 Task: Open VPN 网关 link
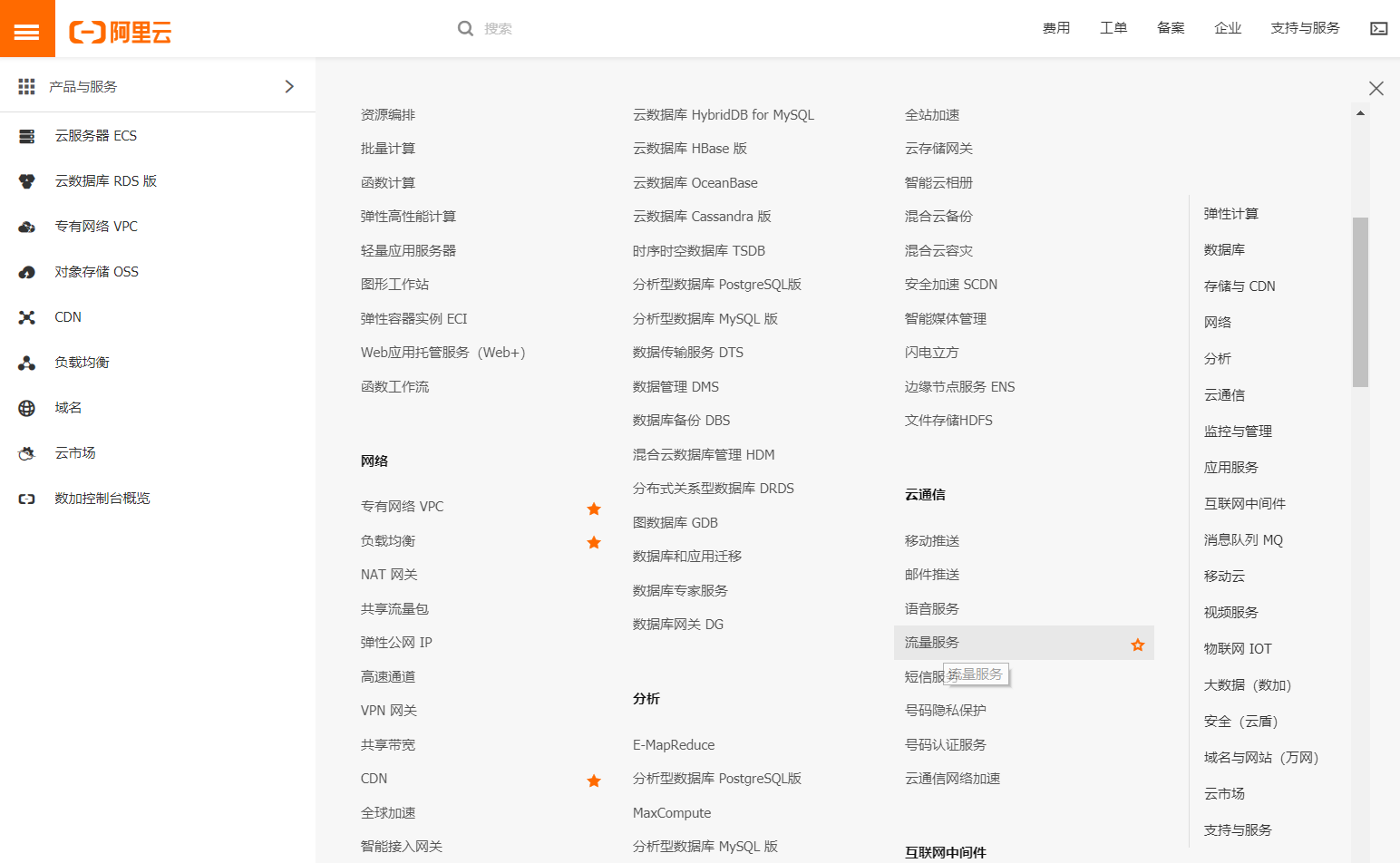coord(389,711)
